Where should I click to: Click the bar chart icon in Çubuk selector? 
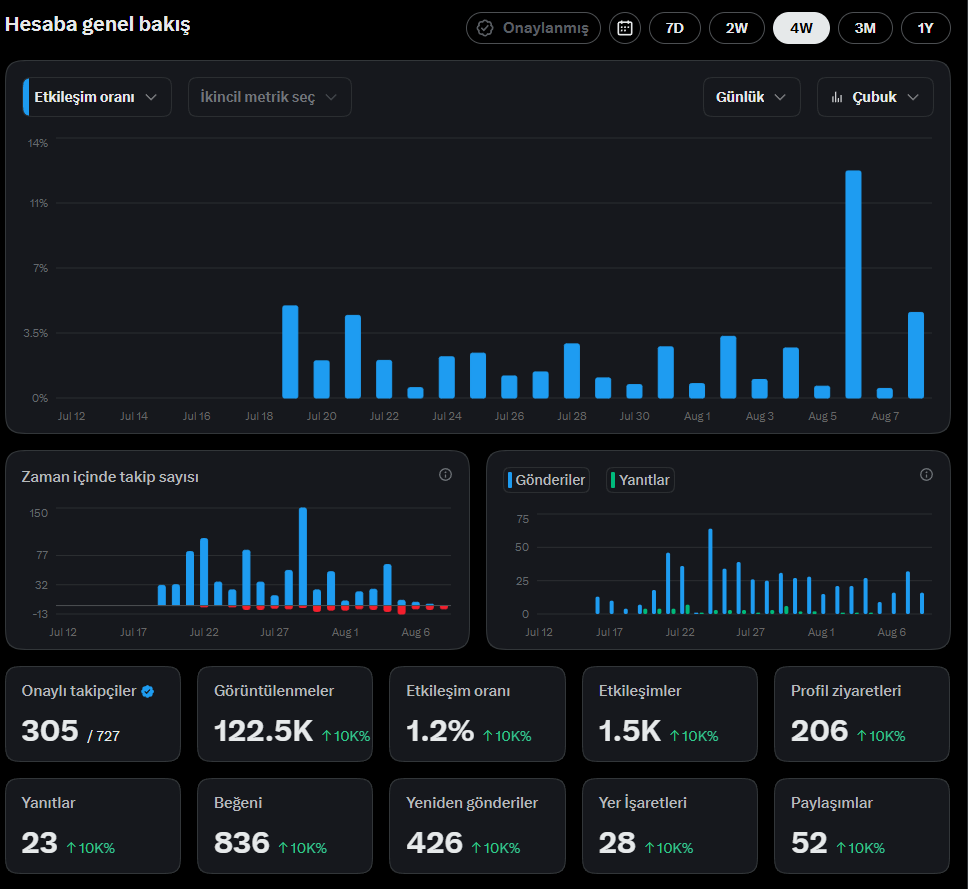[837, 98]
